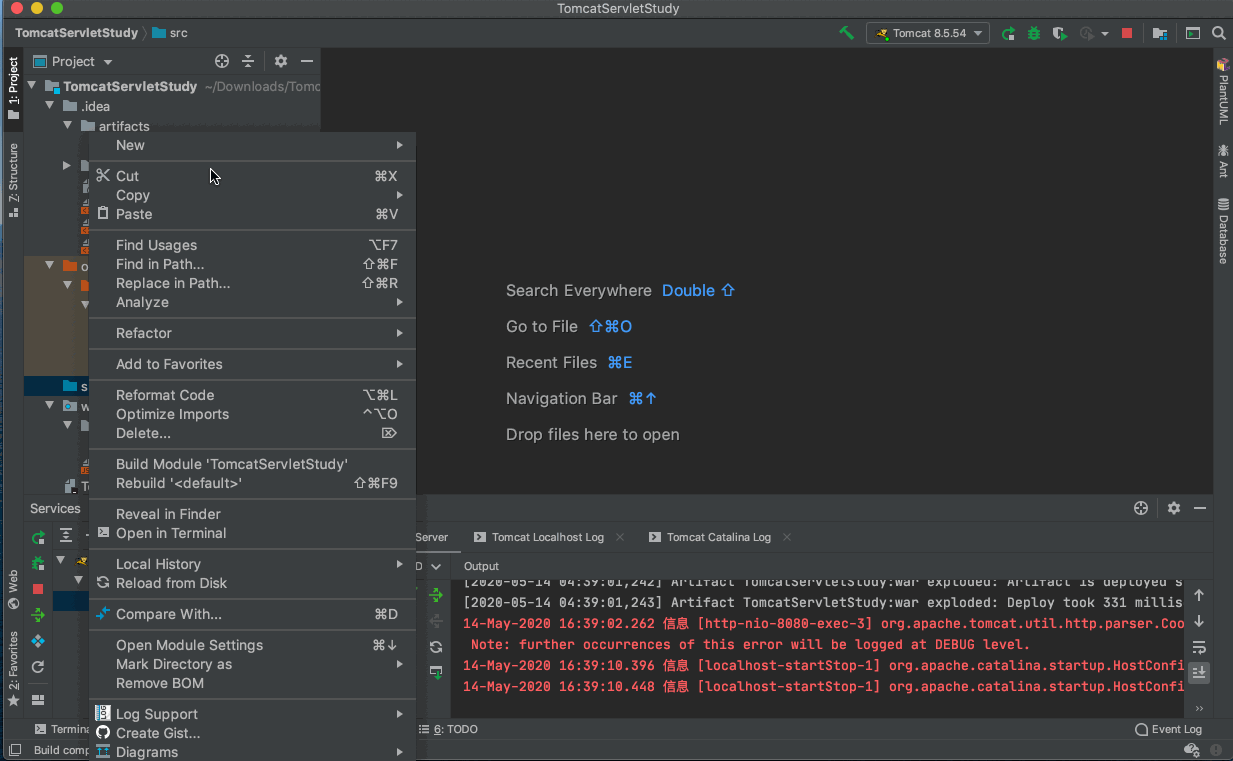Build Module 'TomcatServletStudy'

[x=252, y=464]
